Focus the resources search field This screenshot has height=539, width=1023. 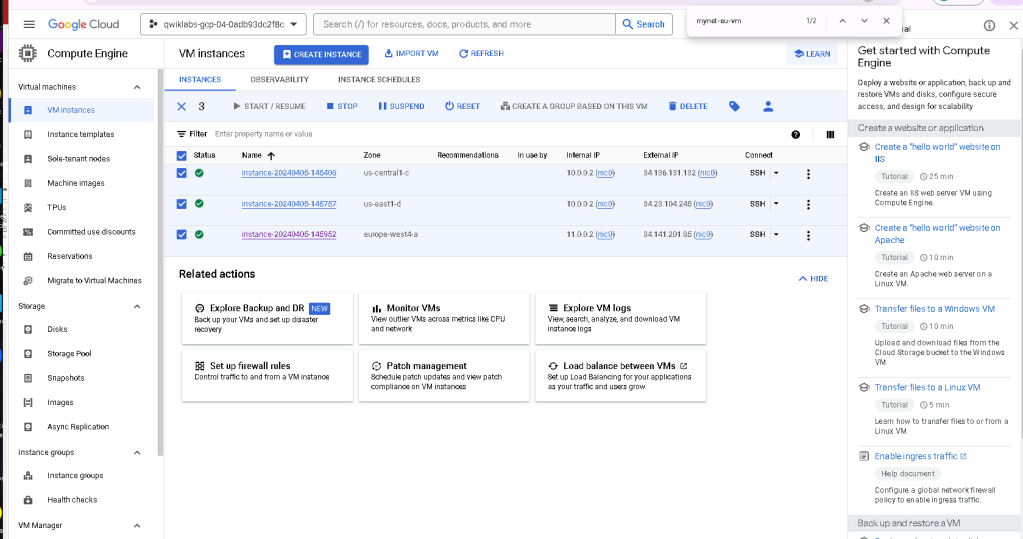465,24
